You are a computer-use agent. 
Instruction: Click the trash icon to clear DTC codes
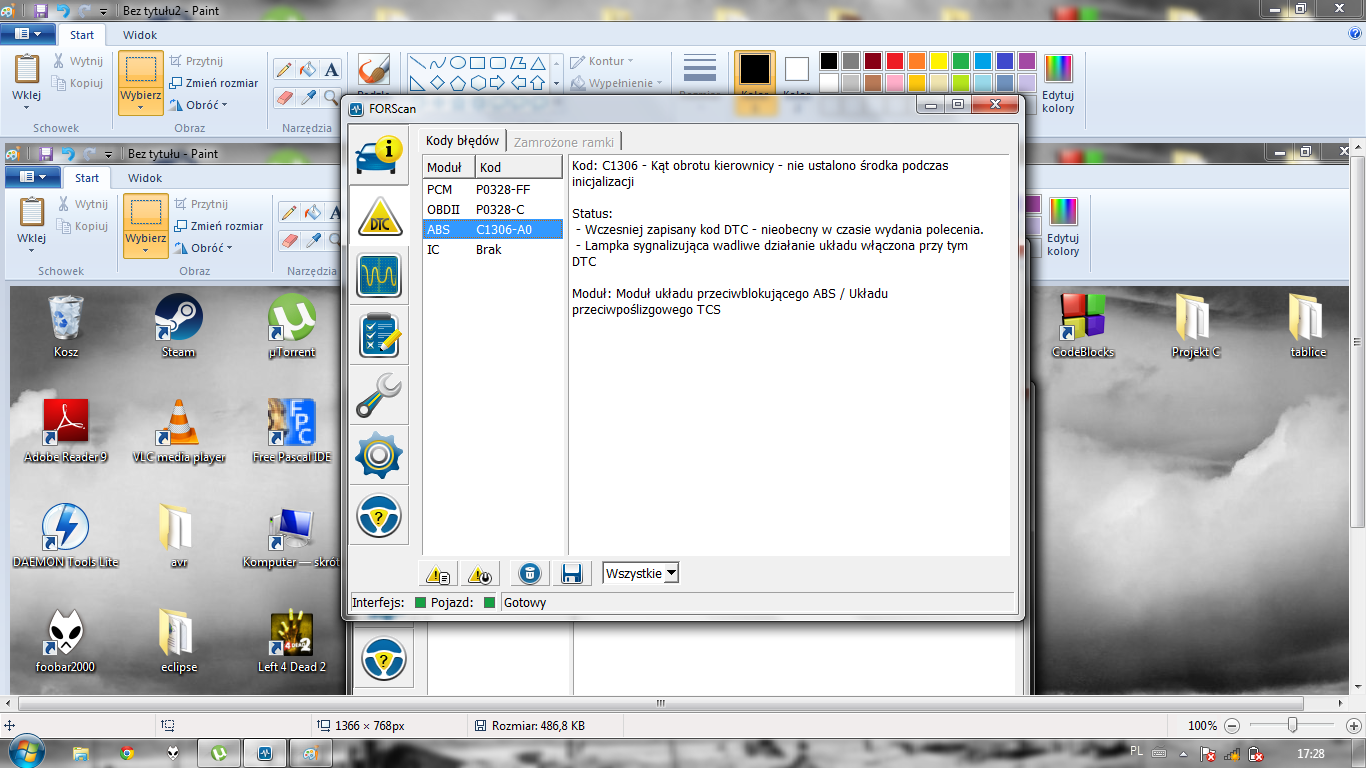click(530, 573)
